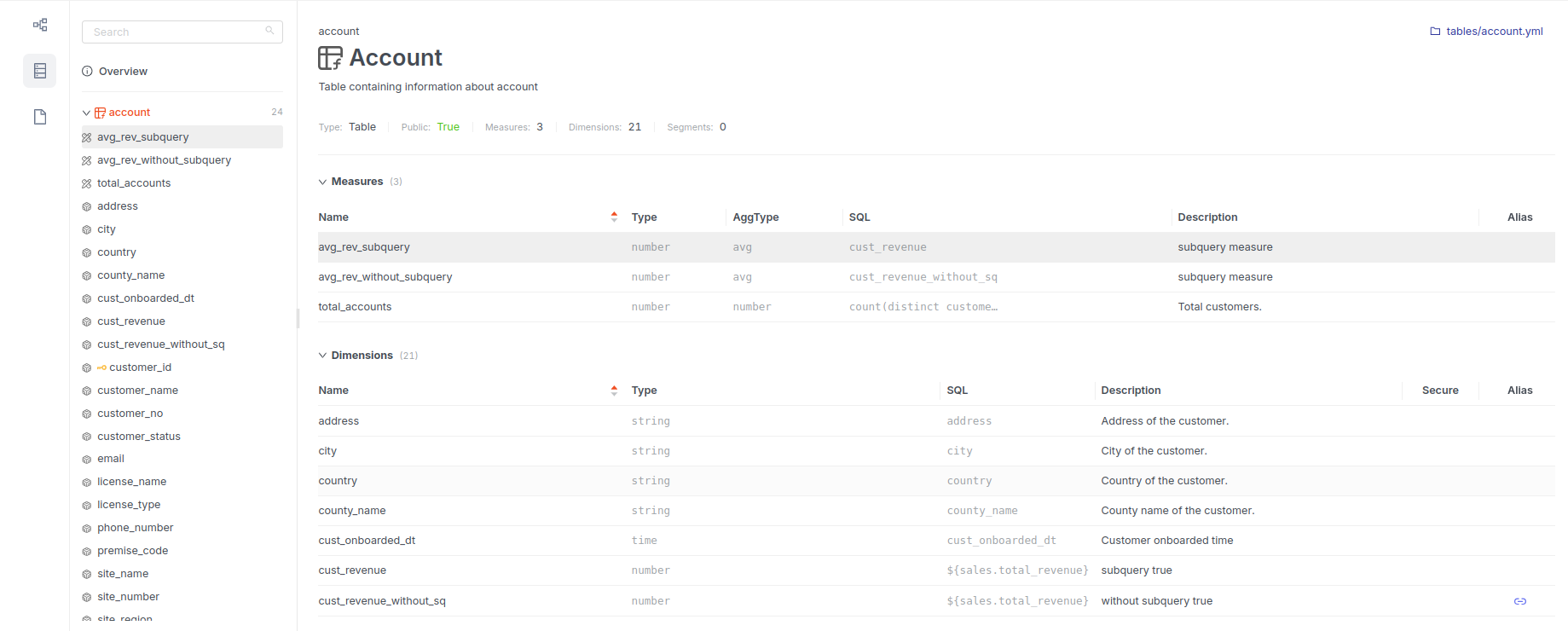Click the customer_id key icon in sidebar
This screenshot has width=1568, height=631.
tap(101, 368)
